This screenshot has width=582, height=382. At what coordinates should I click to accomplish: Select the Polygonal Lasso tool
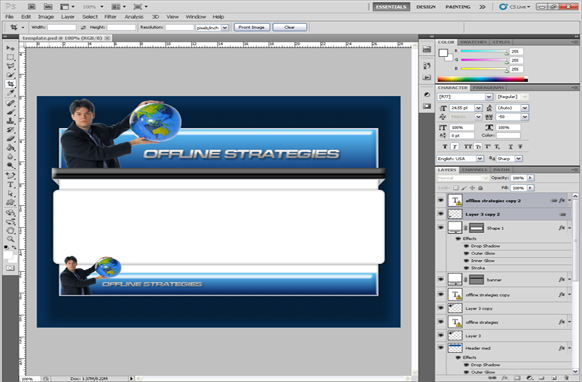(10, 66)
